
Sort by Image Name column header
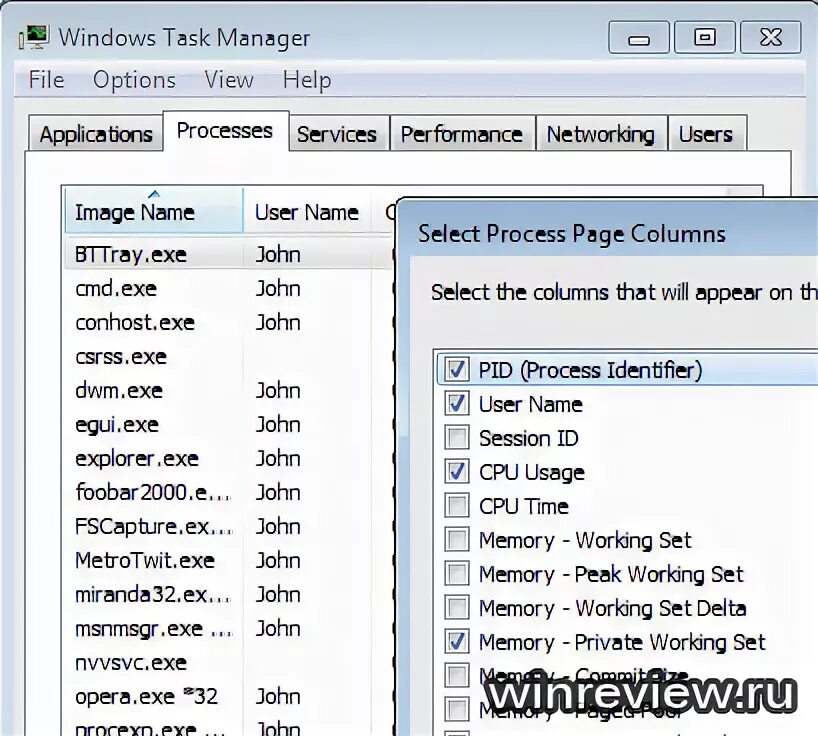154,211
